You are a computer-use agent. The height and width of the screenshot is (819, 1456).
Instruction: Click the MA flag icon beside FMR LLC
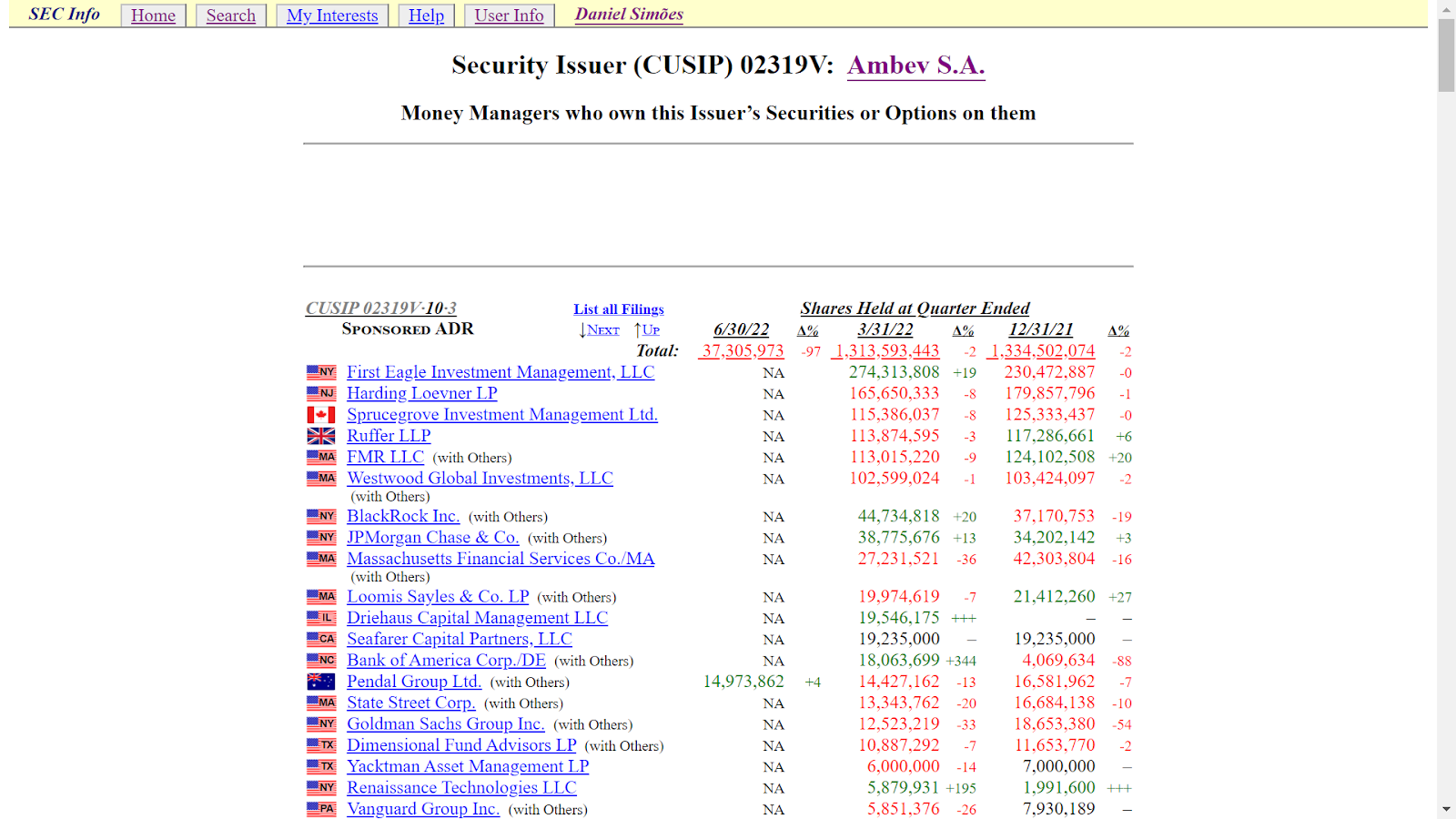pos(321,457)
